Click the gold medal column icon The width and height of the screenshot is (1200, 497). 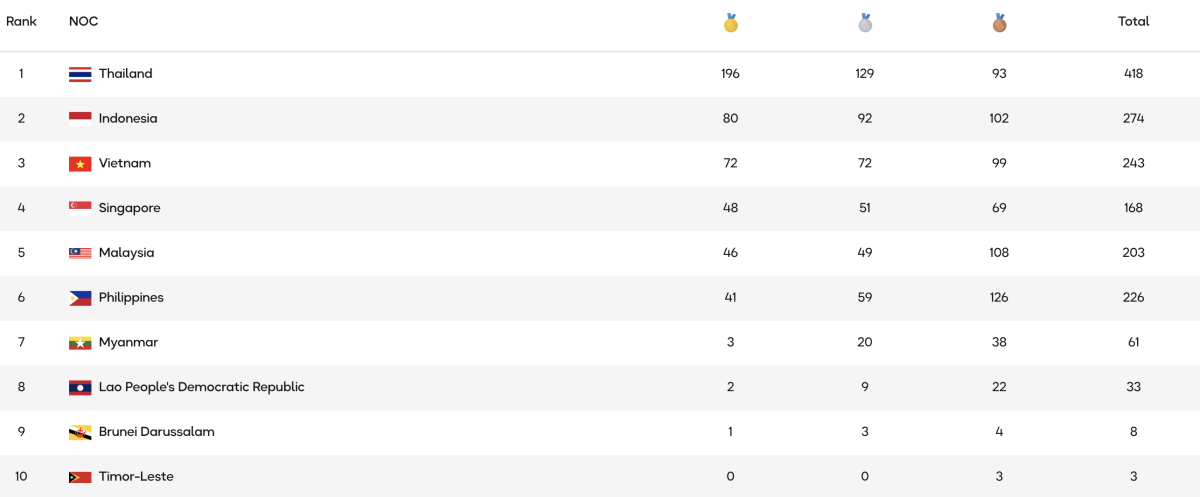tap(731, 22)
